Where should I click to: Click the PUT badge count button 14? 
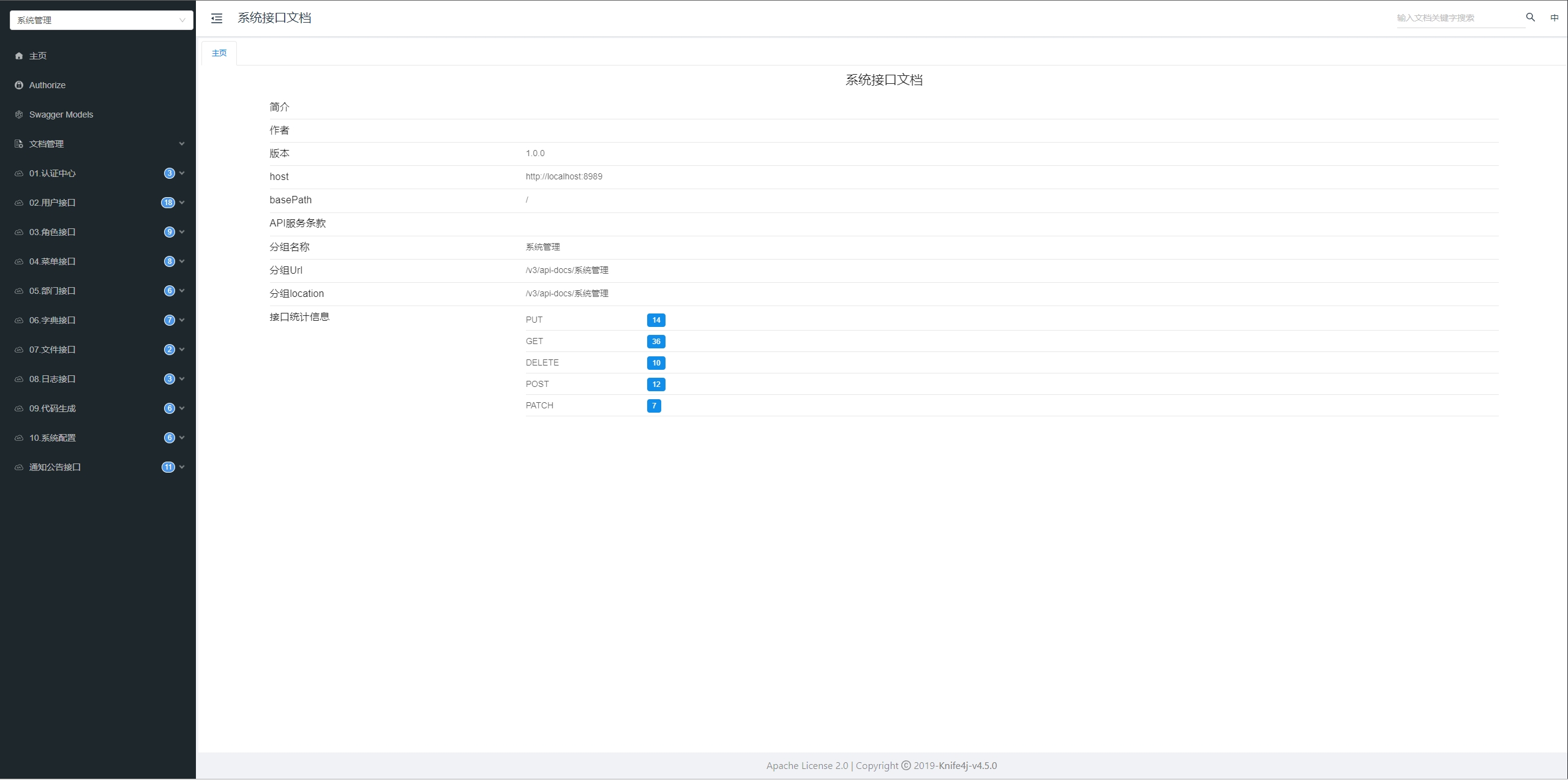[655, 320]
